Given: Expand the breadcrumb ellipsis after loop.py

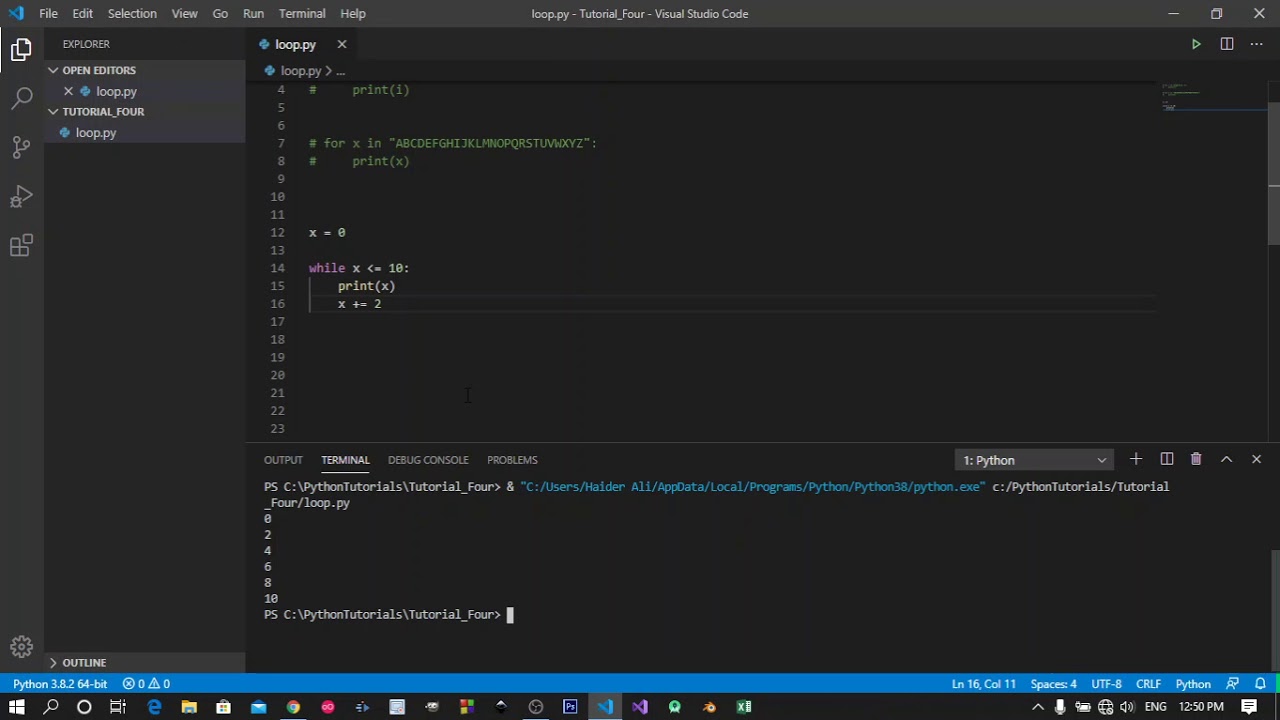Looking at the screenshot, I should point(340,71).
